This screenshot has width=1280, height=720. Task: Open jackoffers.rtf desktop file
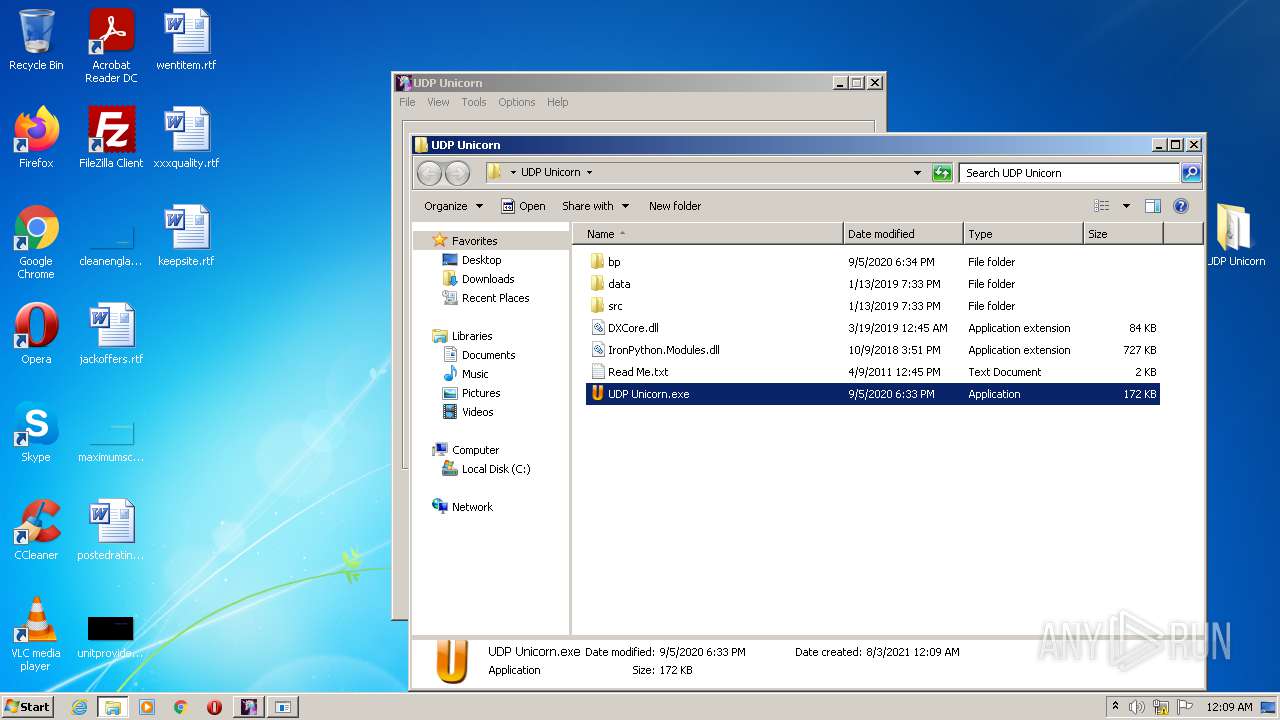pyautogui.click(x=111, y=334)
